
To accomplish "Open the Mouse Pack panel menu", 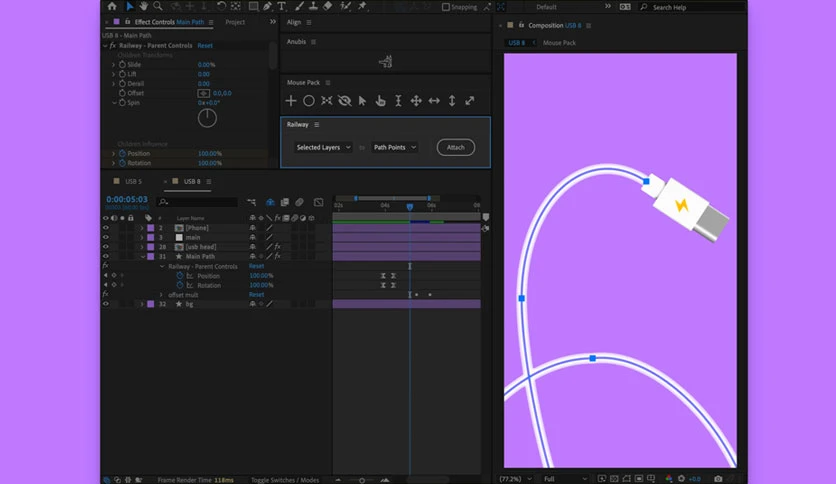I will click(328, 83).
